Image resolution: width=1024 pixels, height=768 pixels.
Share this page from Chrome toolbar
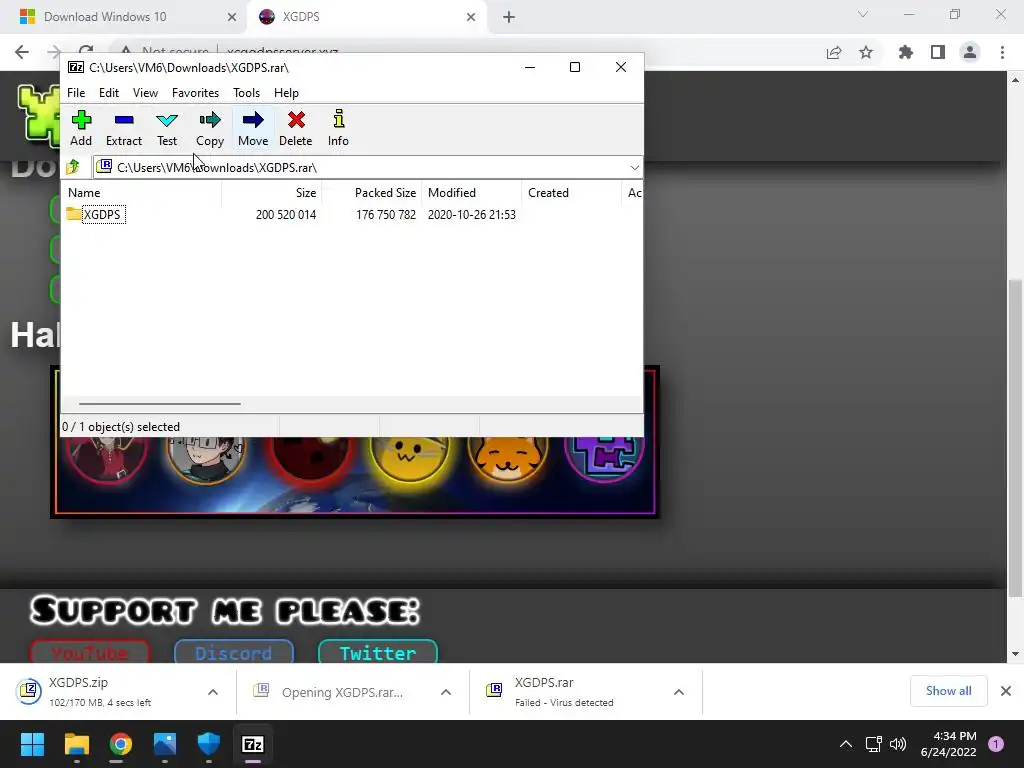point(834,52)
